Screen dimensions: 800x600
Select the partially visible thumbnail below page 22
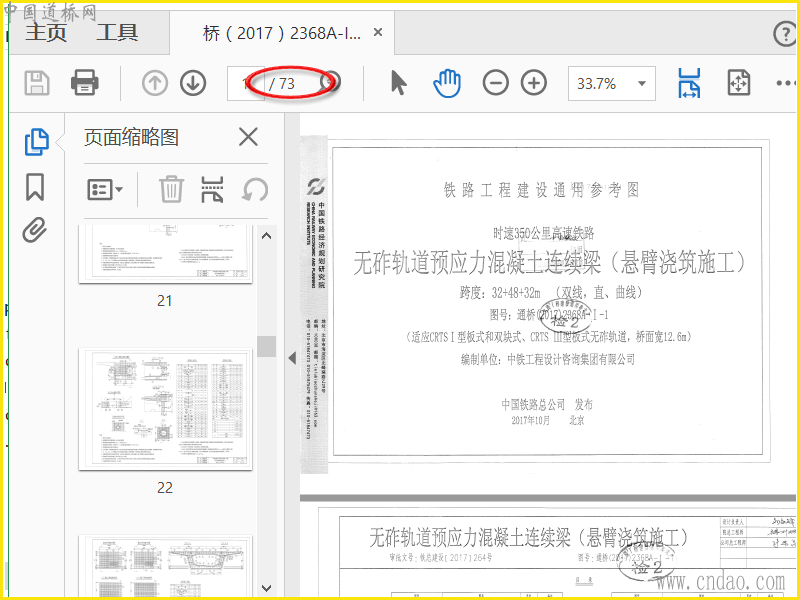tap(165, 566)
